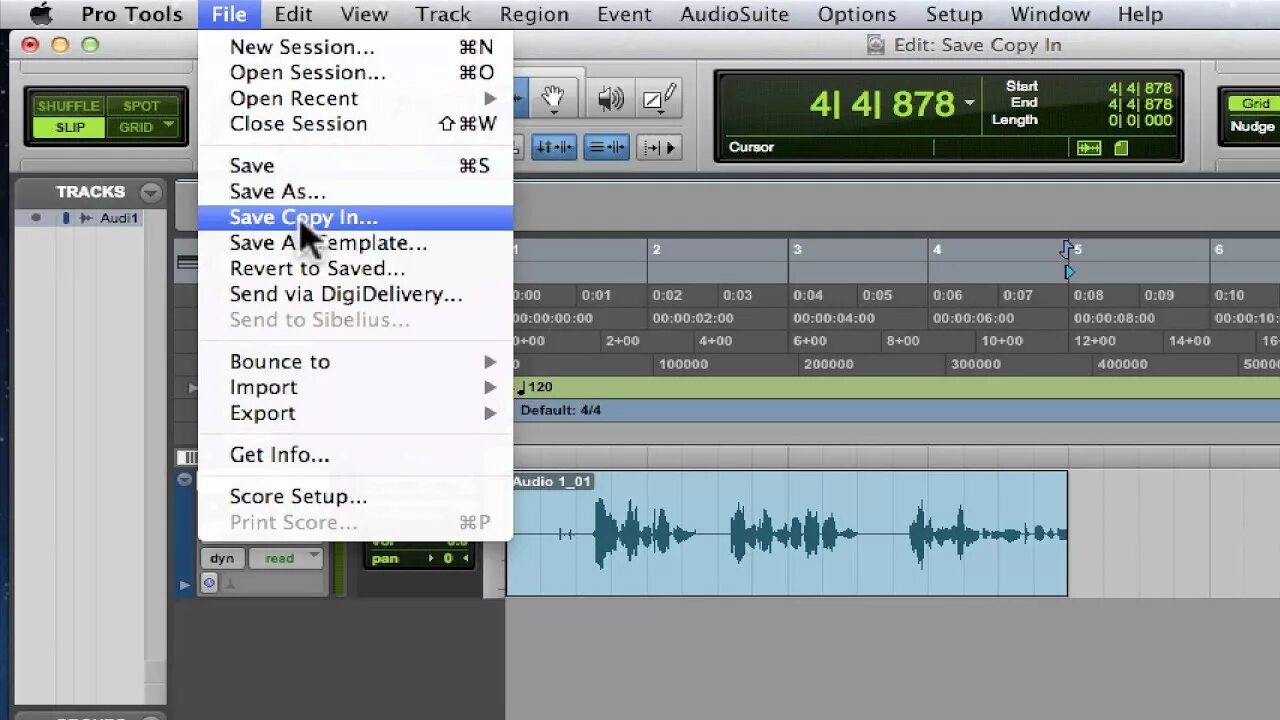Open the Edit menu
This screenshot has height=720, width=1280.
tap(293, 14)
